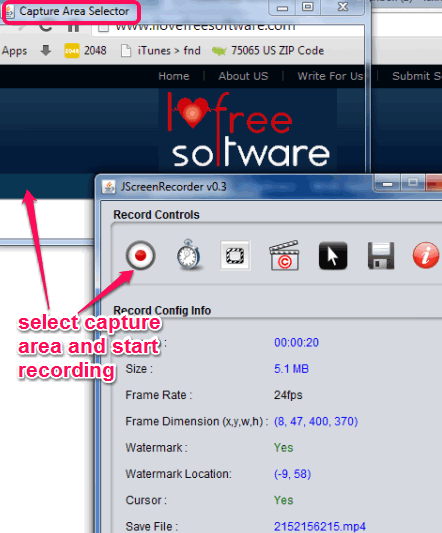Click the Save File label
442x533 pixels.
(152, 527)
